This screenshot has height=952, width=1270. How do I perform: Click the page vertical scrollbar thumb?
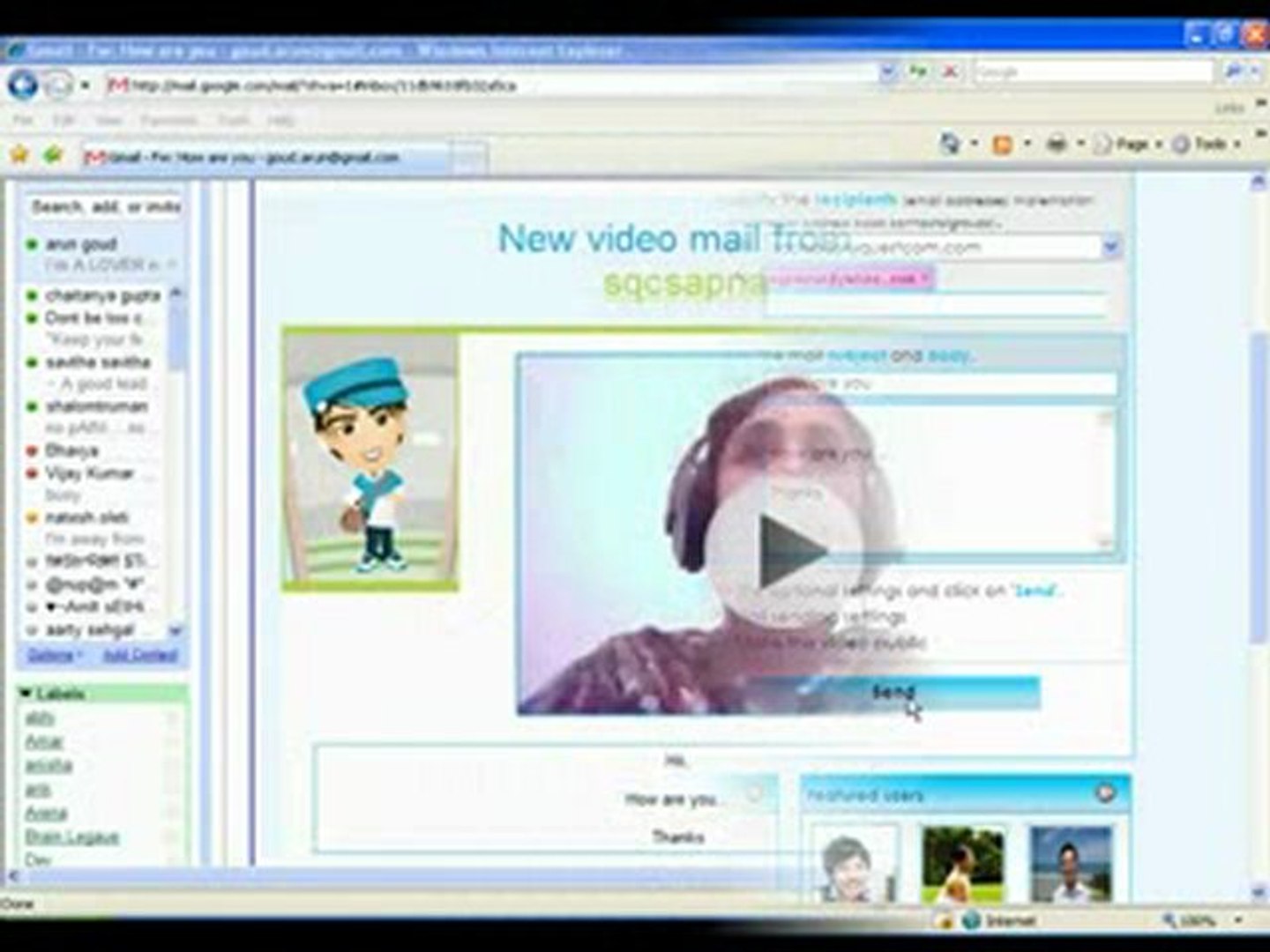click(x=1259, y=489)
